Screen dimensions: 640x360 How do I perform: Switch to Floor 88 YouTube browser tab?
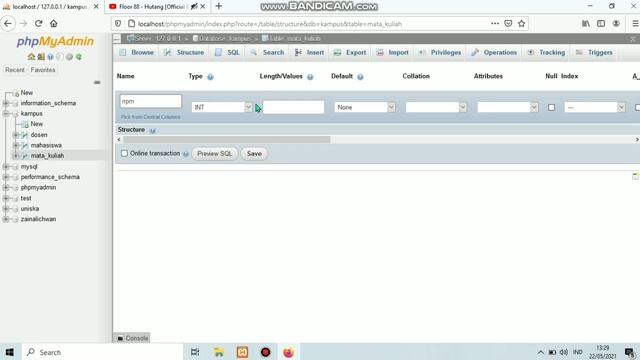click(x=152, y=7)
